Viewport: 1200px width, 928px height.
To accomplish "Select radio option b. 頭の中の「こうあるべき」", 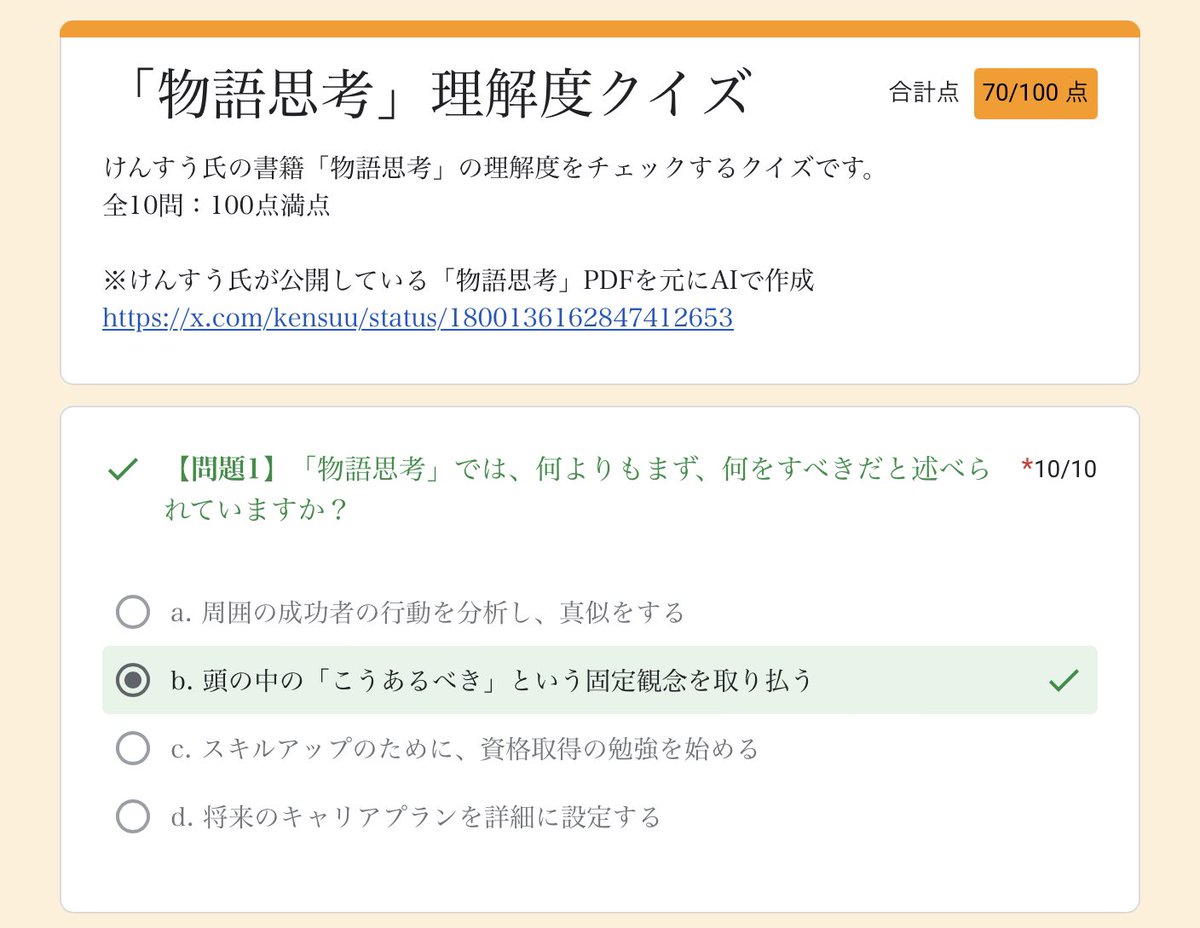I will tap(133, 680).
